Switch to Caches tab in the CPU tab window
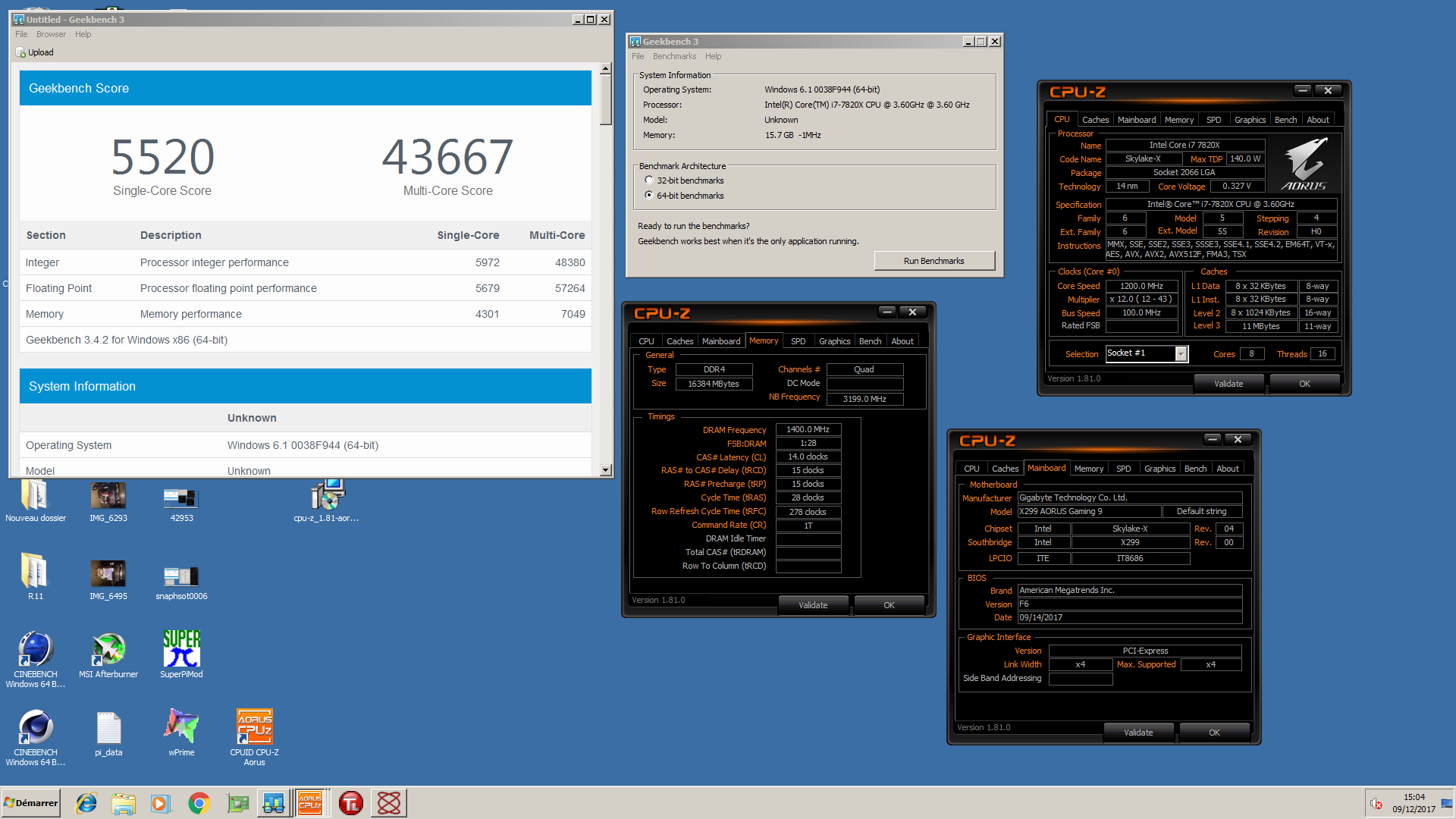 [x=1095, y=120]
